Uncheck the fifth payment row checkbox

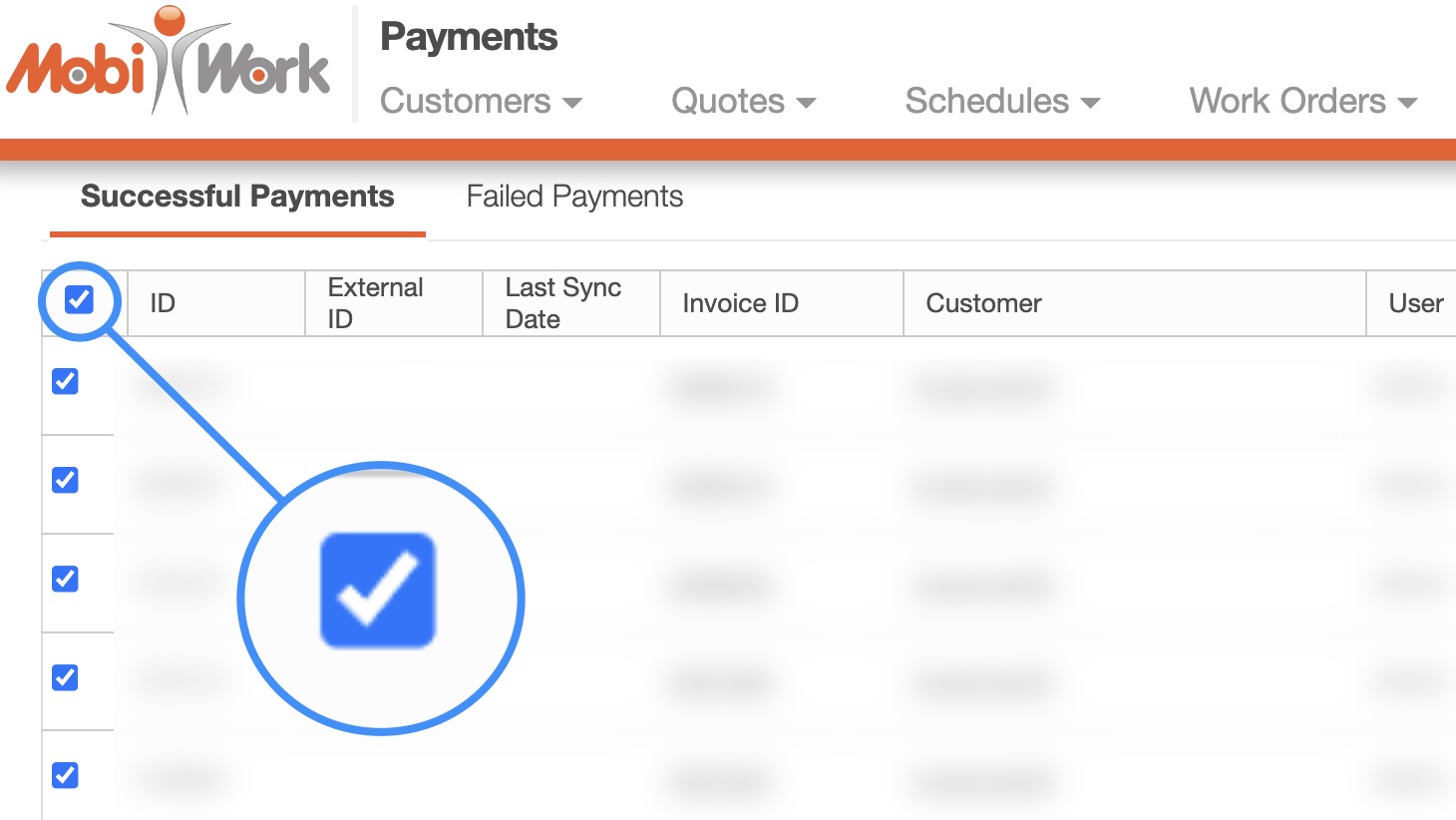click(x=66, y=775)
